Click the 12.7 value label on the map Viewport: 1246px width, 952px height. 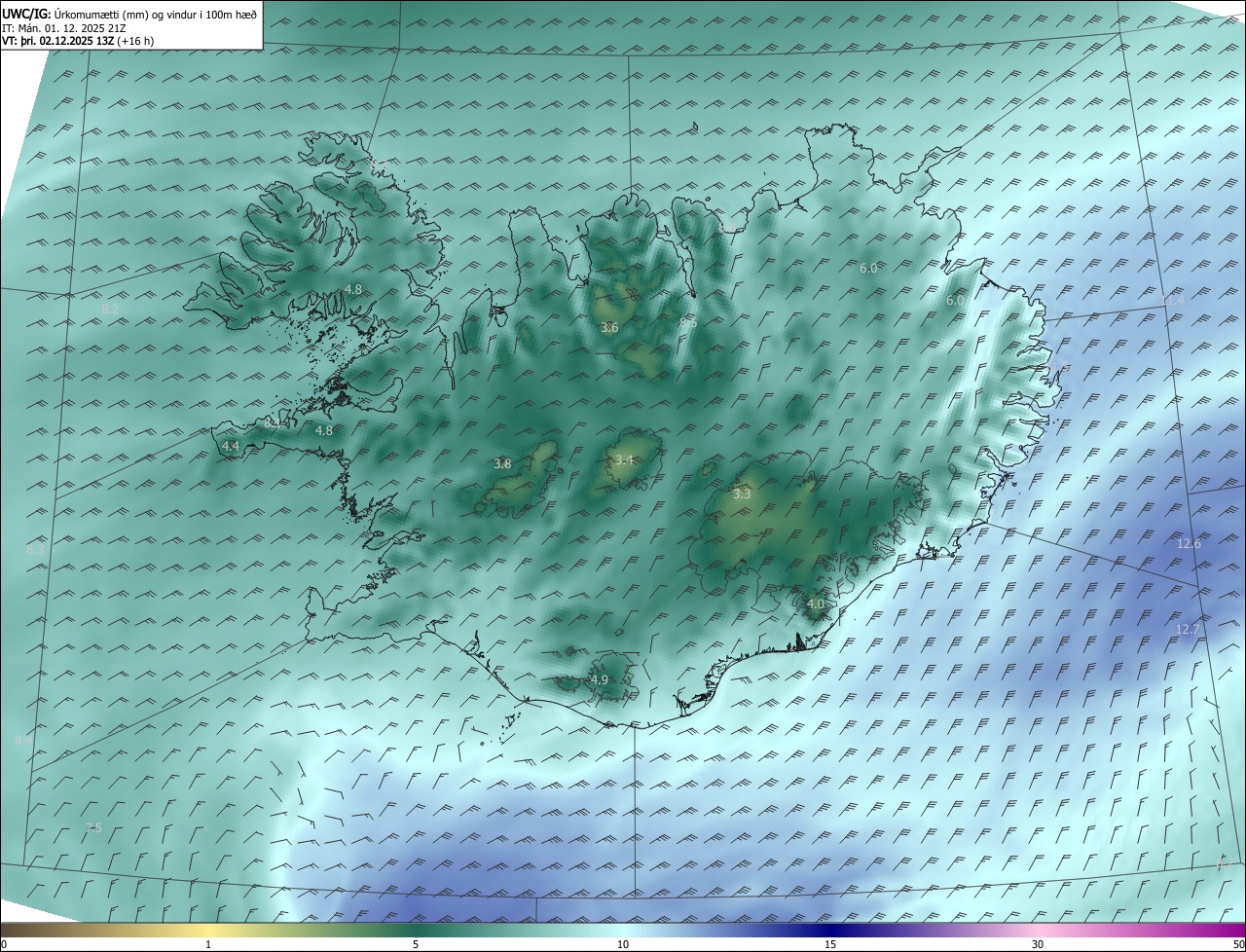tap(1188, 630)
